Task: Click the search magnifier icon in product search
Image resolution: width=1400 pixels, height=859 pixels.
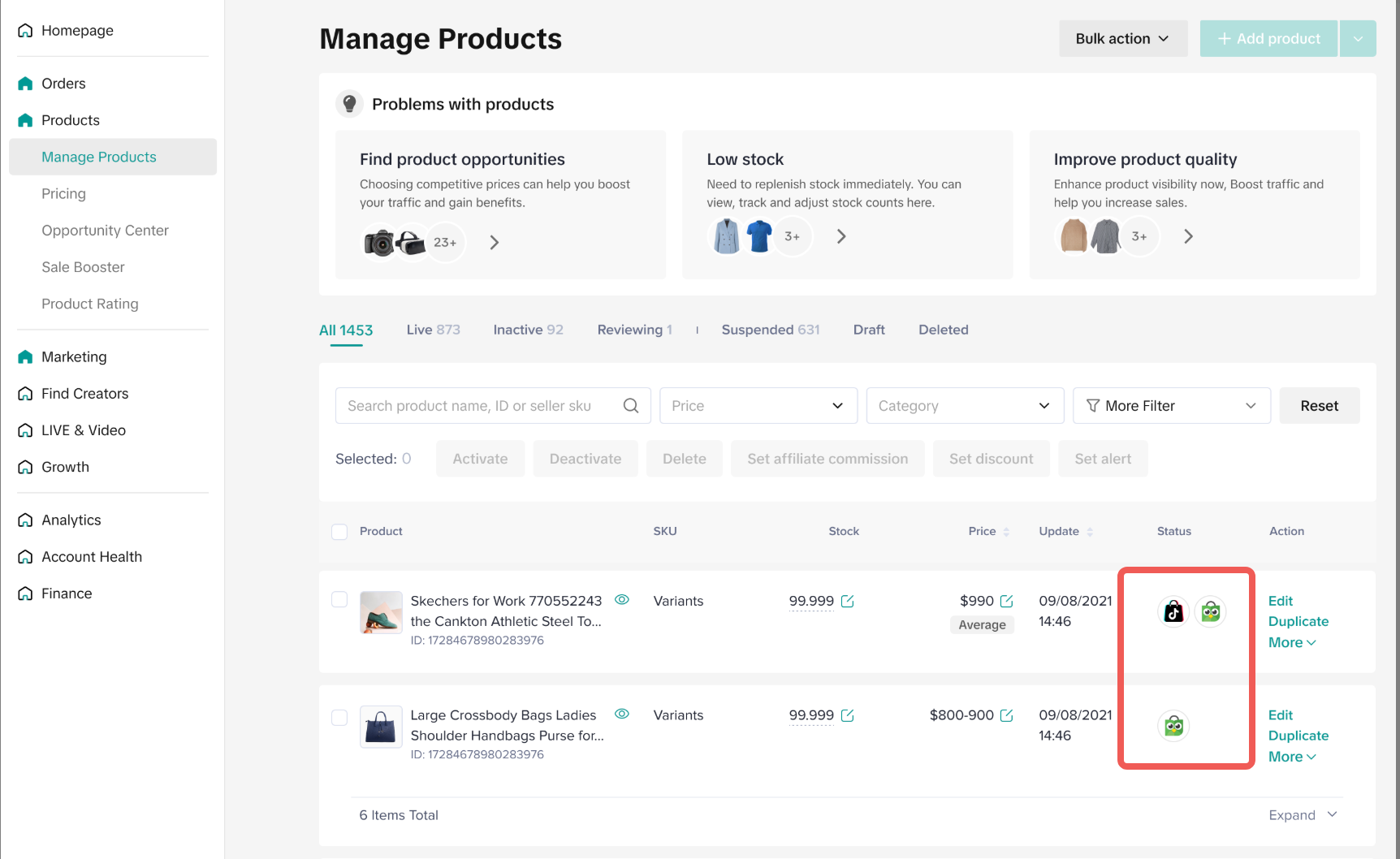Action: (x=631, y=406)
